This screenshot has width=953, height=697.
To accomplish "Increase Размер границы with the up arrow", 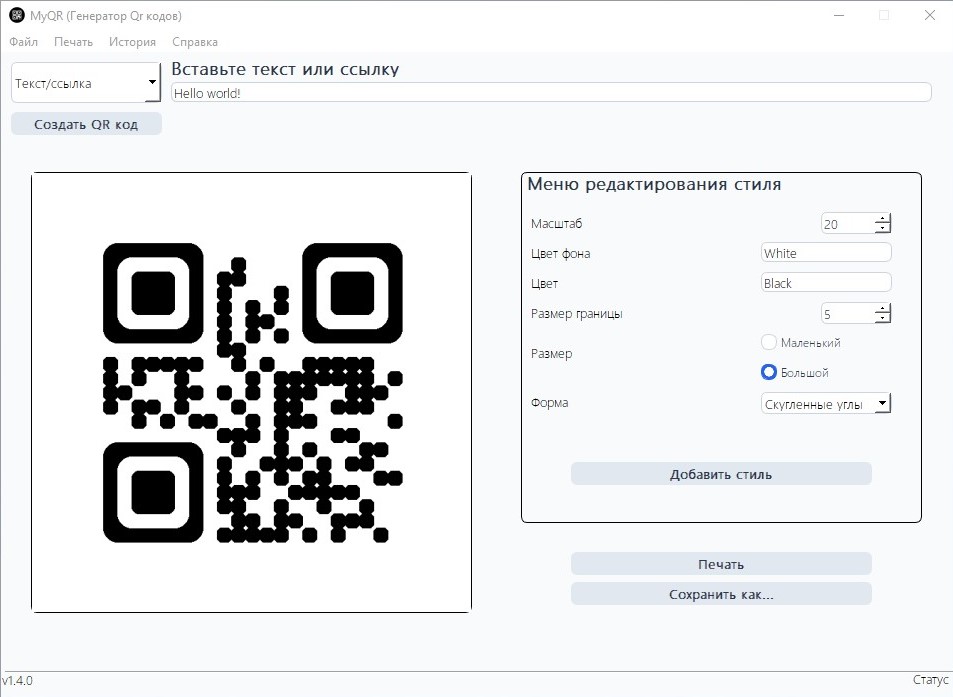I will (x=883, y=308).
